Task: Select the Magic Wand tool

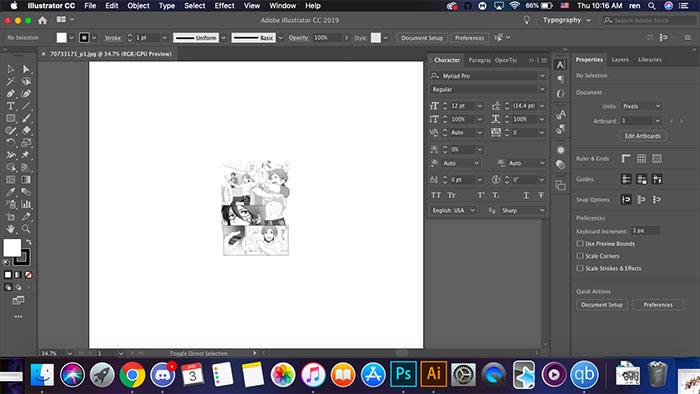Action: click(x=11, y=81)
